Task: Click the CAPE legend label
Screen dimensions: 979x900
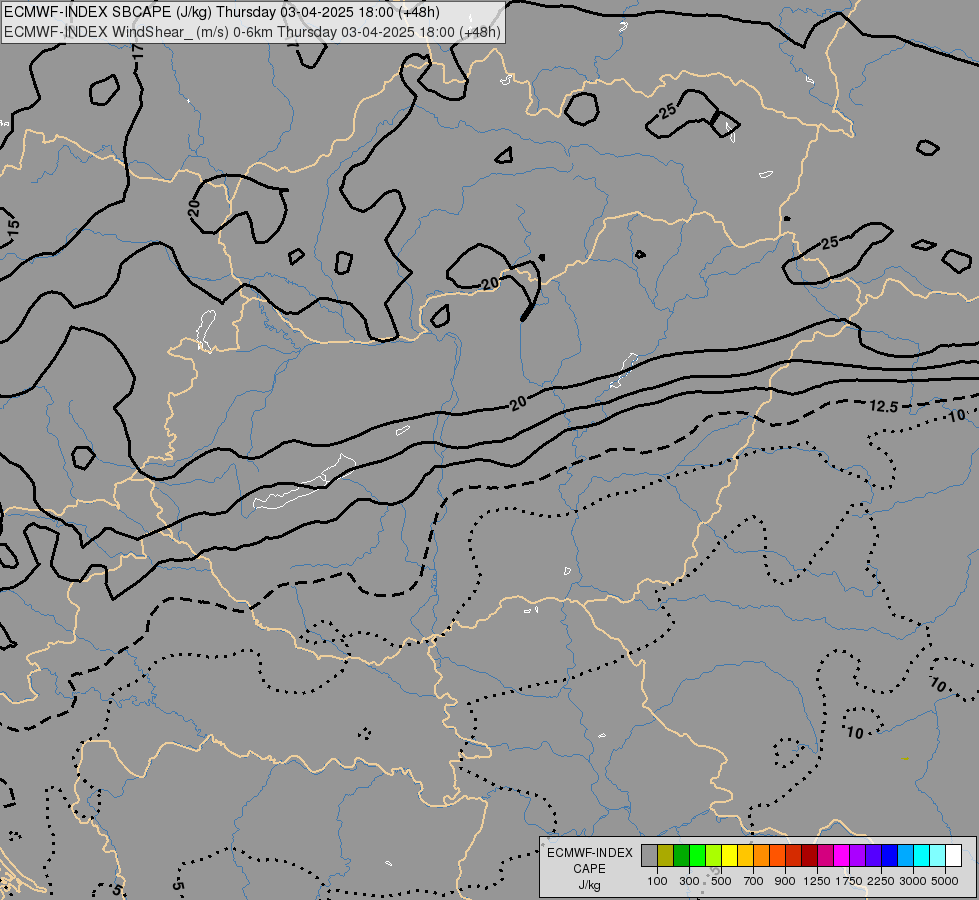Action: (589, 869)
